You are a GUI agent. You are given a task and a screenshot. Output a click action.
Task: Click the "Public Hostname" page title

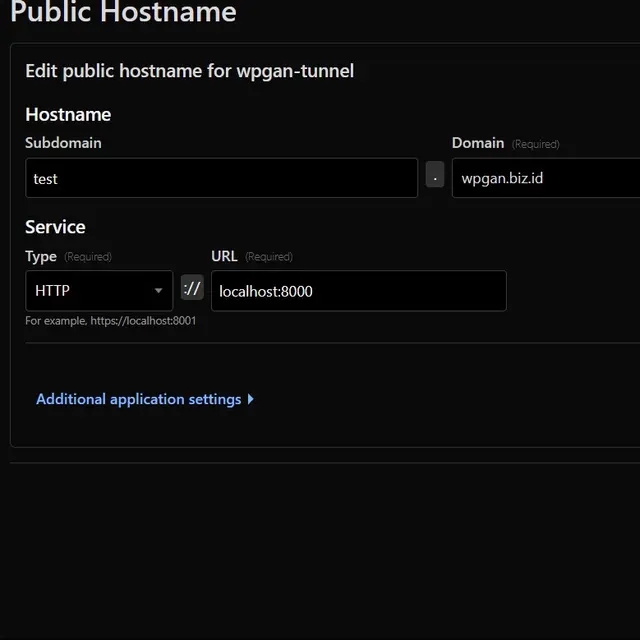click(123, 13)
